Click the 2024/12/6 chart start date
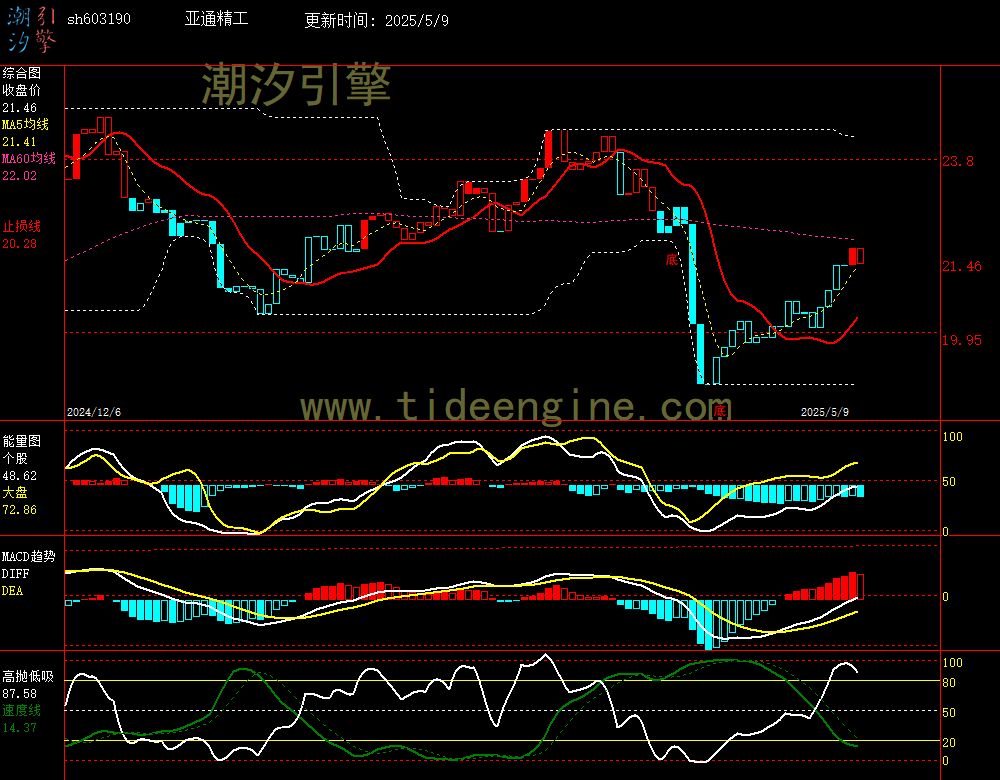The width and height of the screenshot is (1000, 780). pyautogui.click(x=94, y=412)
